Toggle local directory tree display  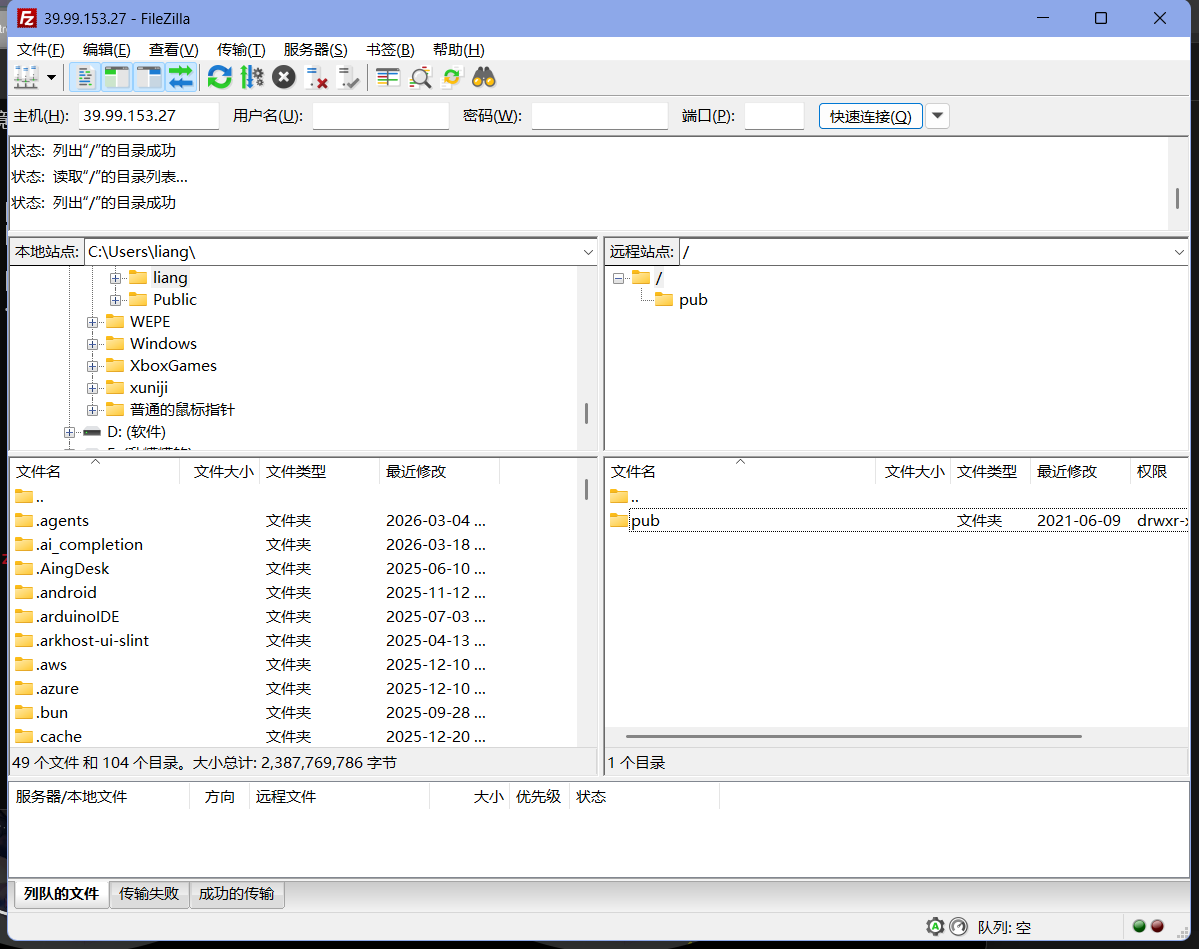click(x=116, y=77)
